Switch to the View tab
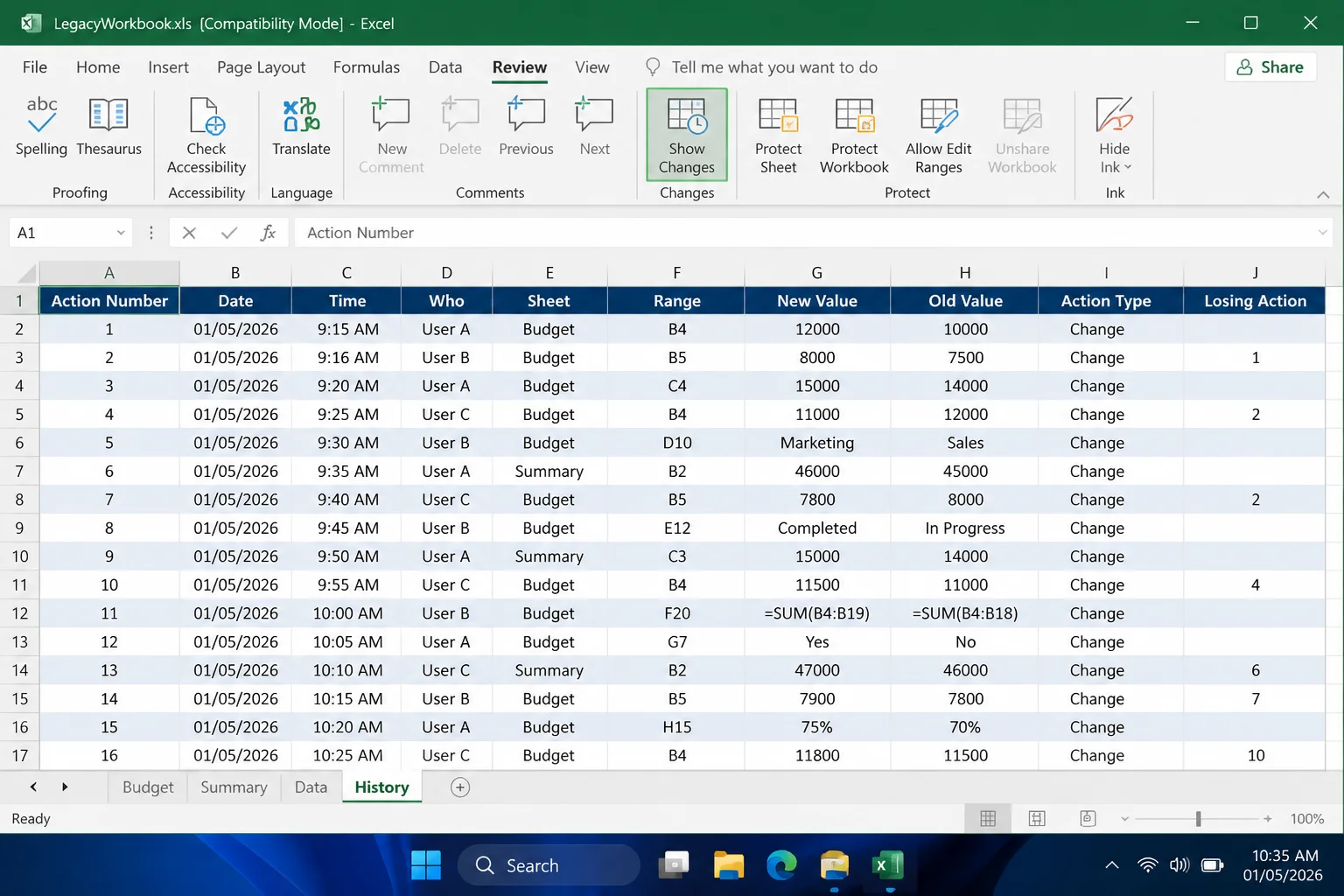This screenshot has height=896, width=1344. (x=591, y=67)
